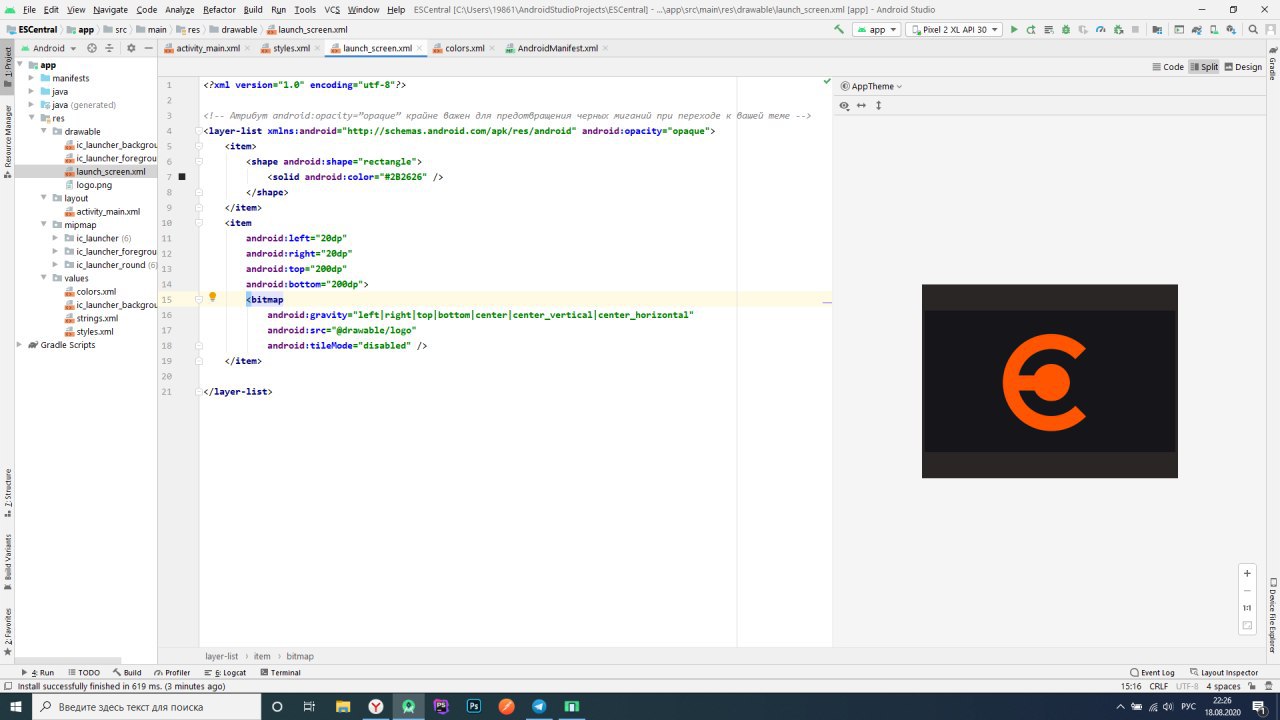Viewport: 1280px width, 720px height.
Task: Switch to the colors.xml tab
Action: [465, 48]
